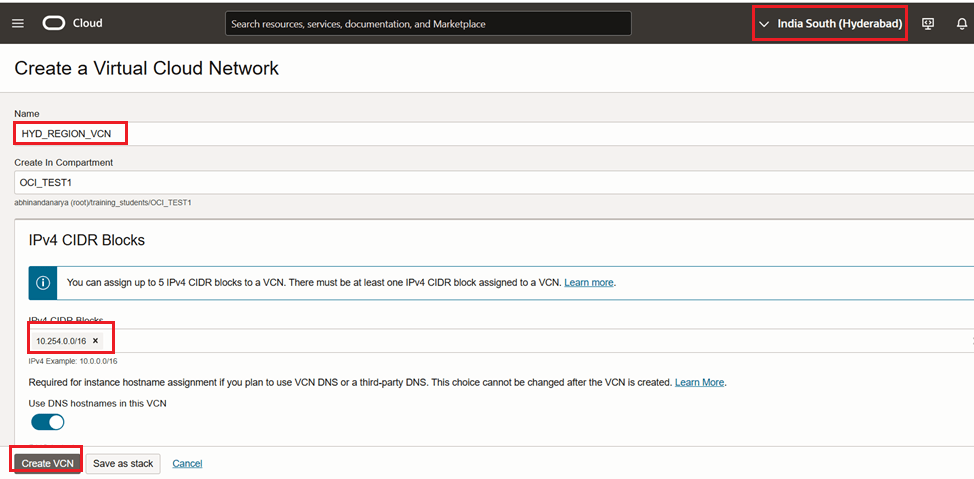Click the Cancel link
This screenshot has width=974, height=479.
pyautogui.click(x=187, y=463)
